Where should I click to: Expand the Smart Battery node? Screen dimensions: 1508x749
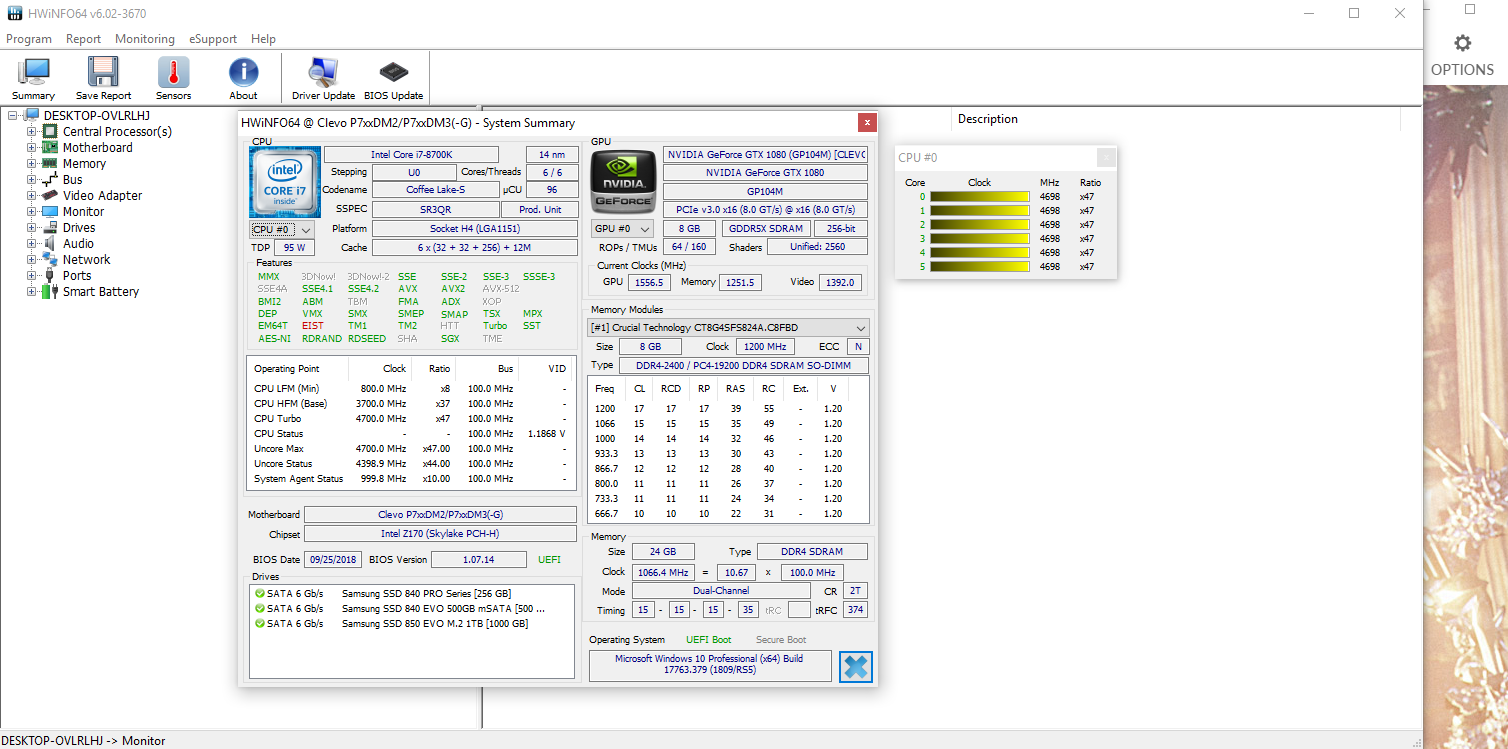coord(31,291)
